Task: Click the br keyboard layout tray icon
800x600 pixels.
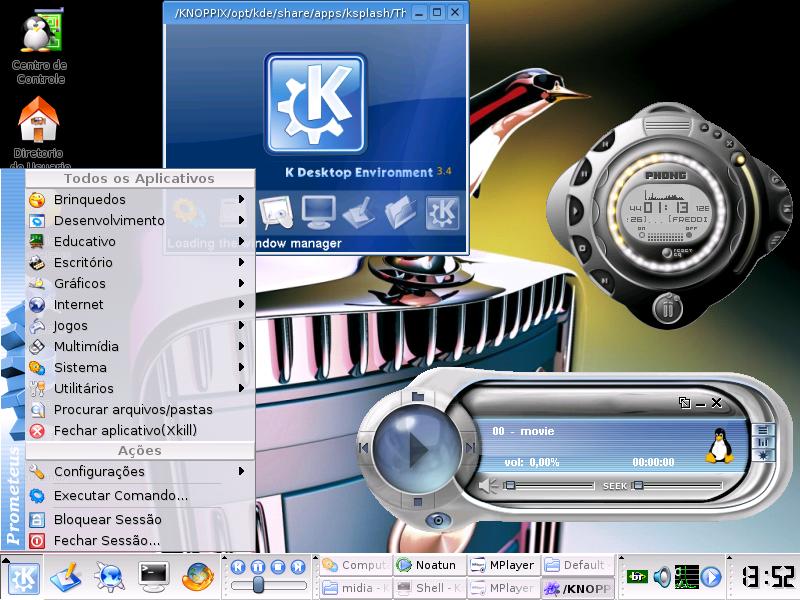Action: click(637, 577)
